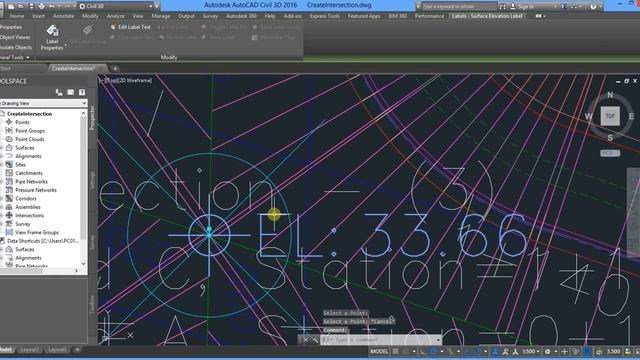Toggle grid display in status bar
Image resolution: width=640 pixels, height=360 pixels.
[x=395, y=351]
